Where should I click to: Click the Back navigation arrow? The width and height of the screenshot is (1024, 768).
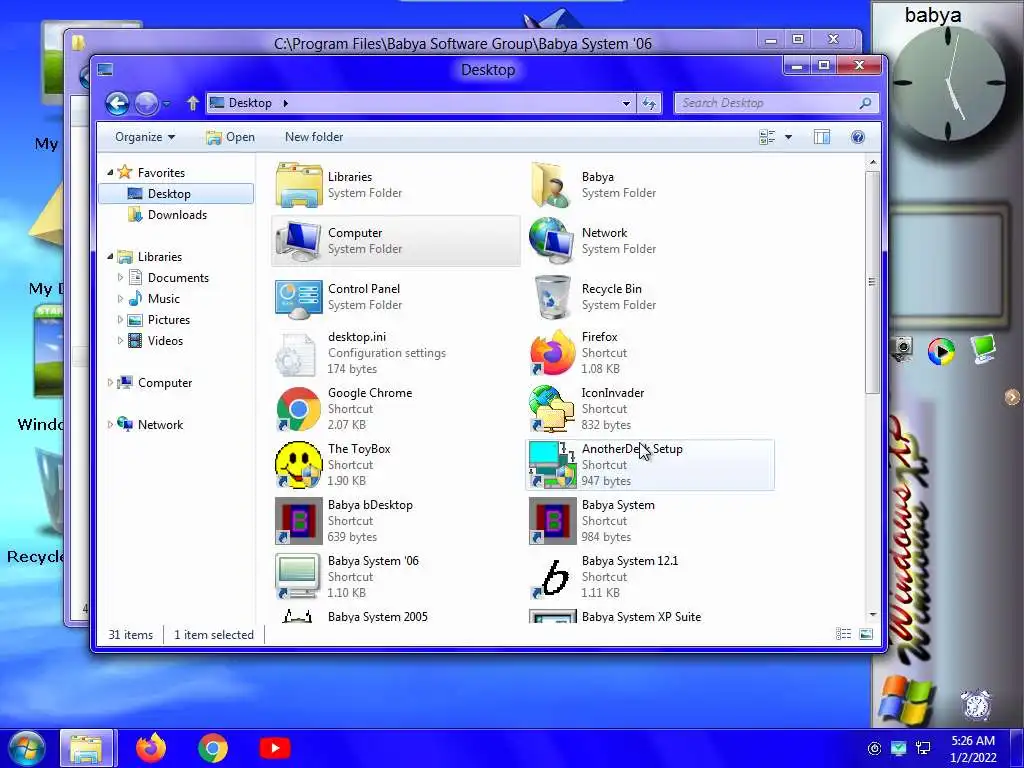(118, 103)
